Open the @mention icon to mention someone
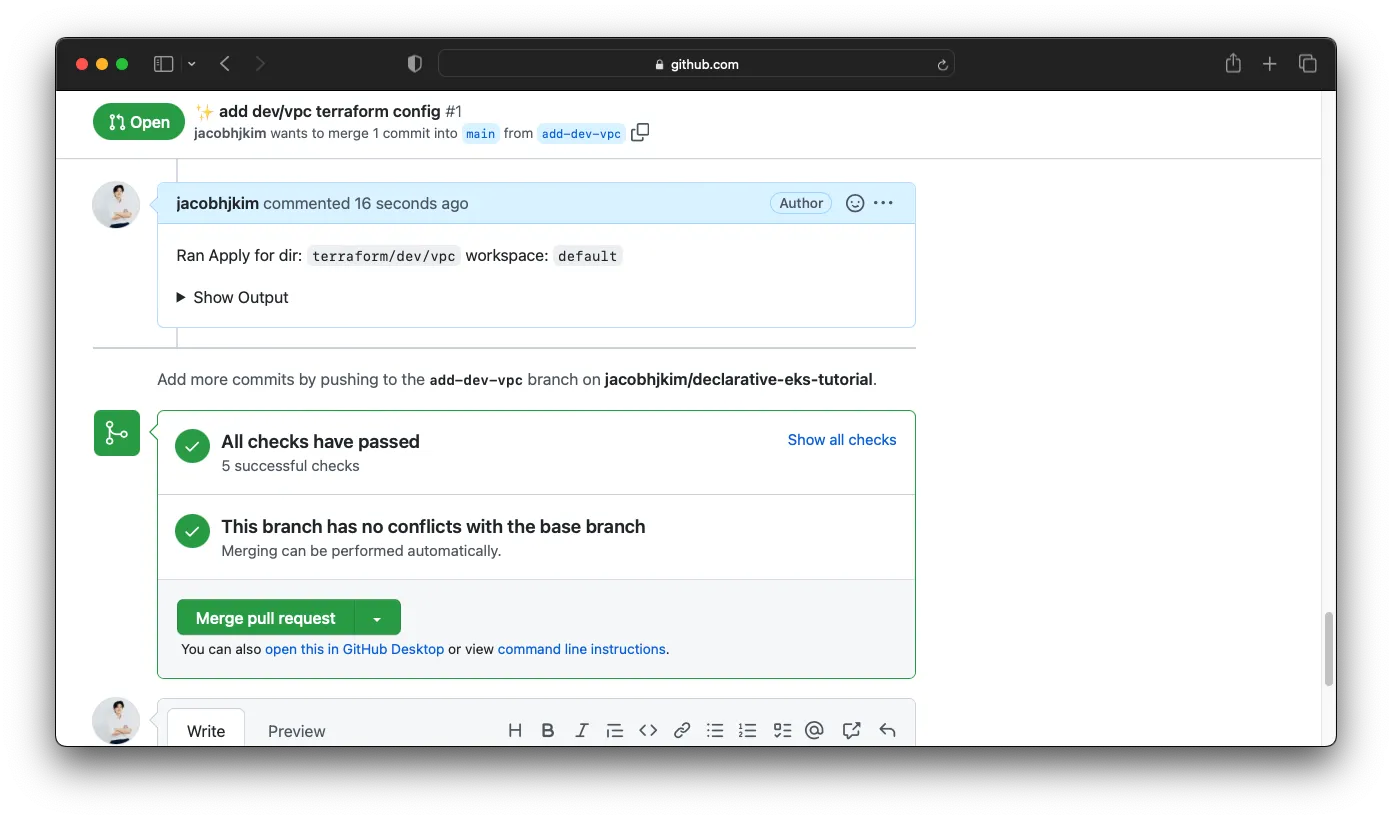The image size is (1392, 820). point(814,730)
